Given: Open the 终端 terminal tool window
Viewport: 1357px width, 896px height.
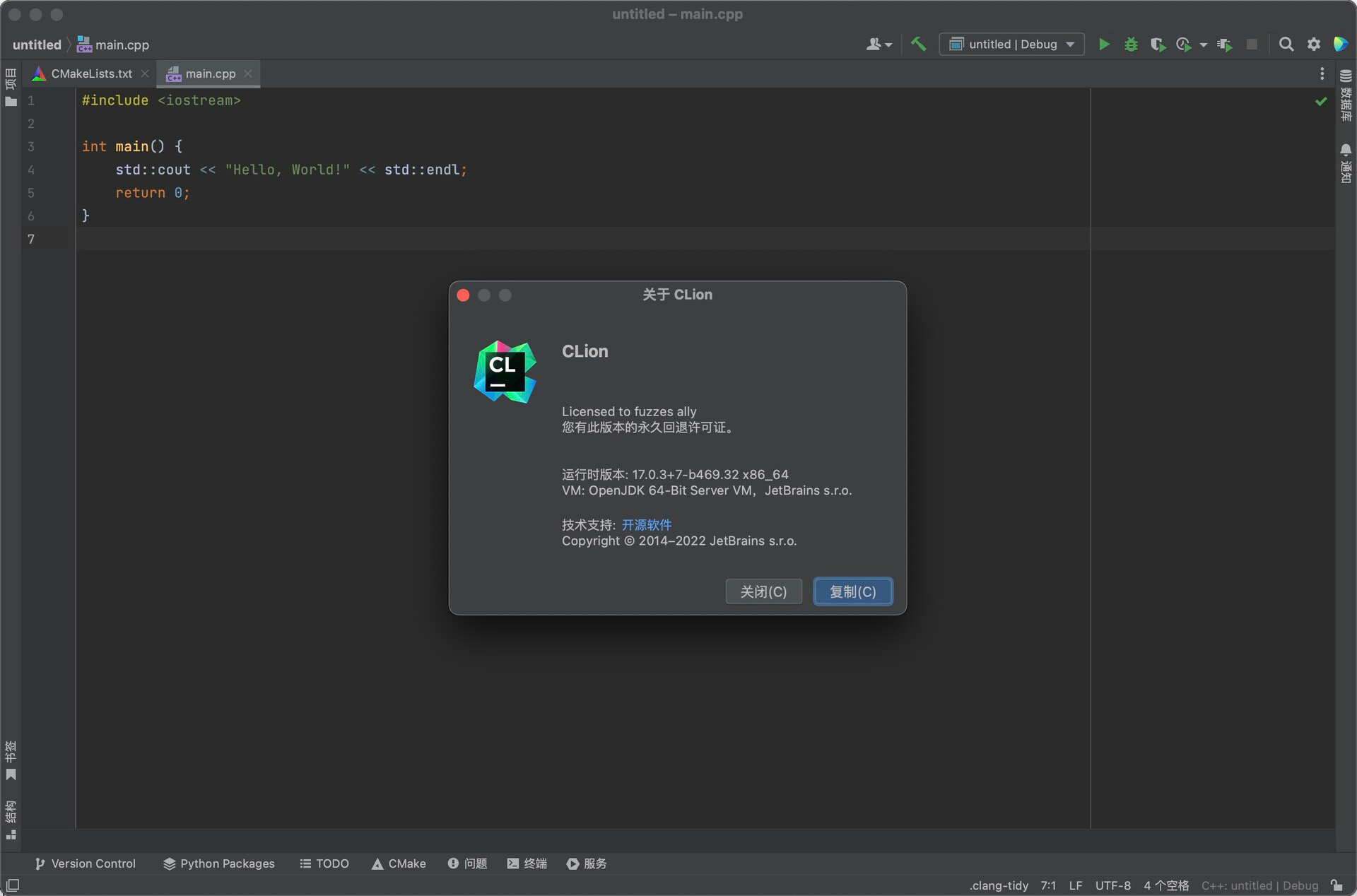Looking at the screenshot, I should [527, 863].
